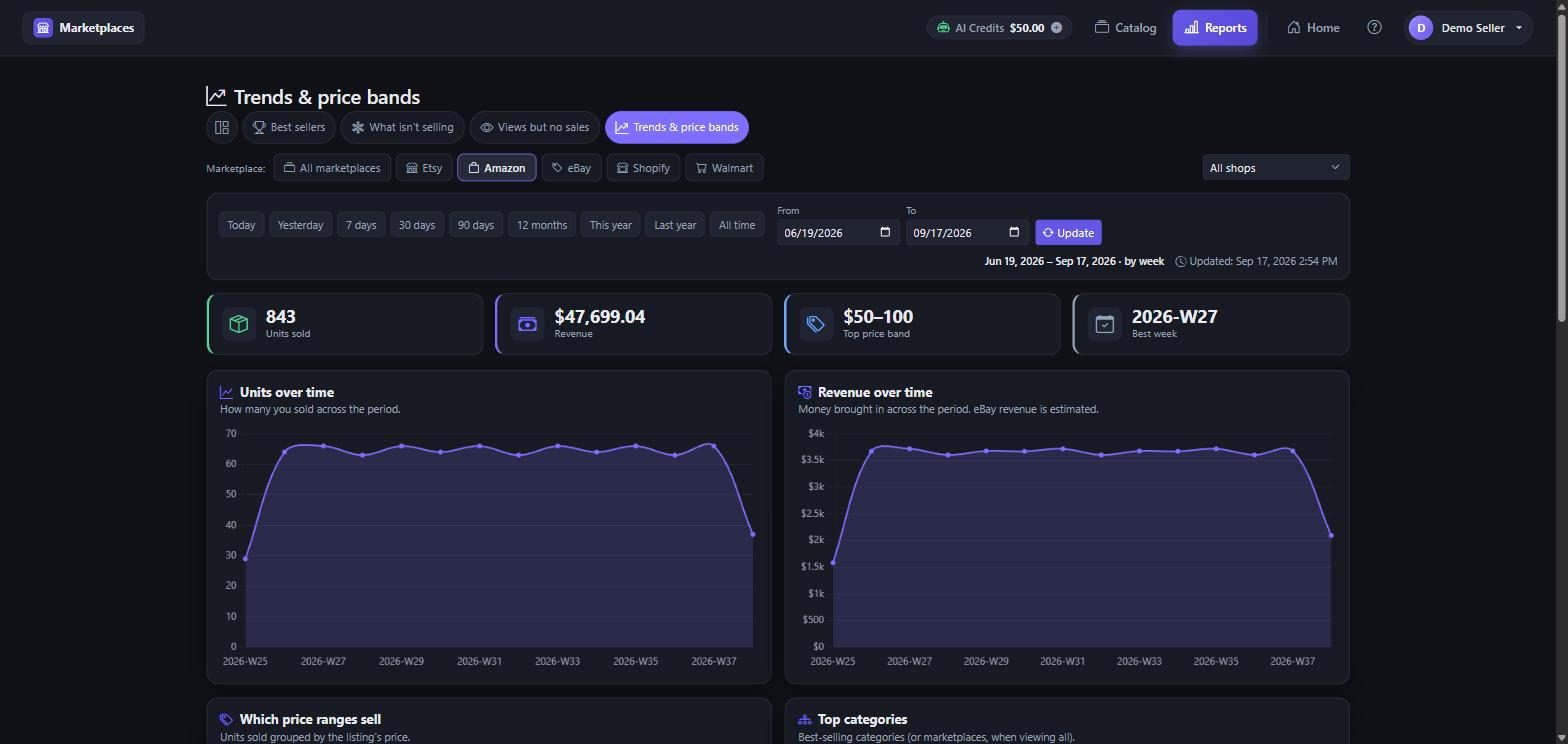The height and width of the screenshot is (744, 1568).
Task: Click the calendar icon in From date
Action: click(885, 232)
